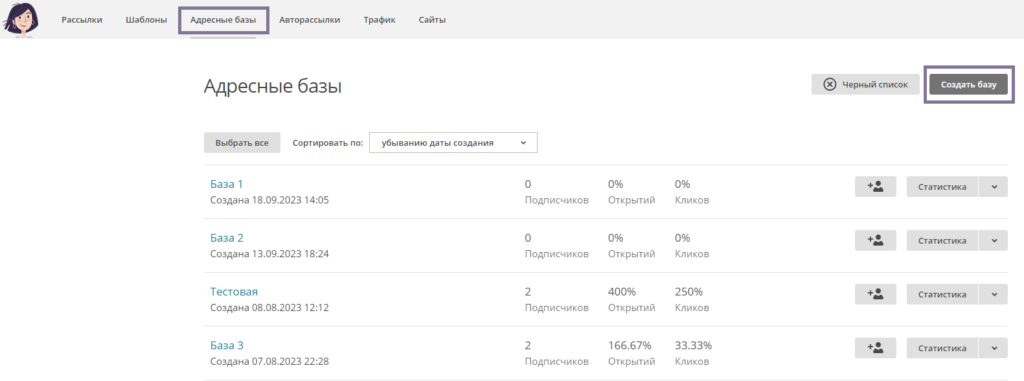View Статистика for База 3
Screen dimensions: 1024x381
pos(942,348)
